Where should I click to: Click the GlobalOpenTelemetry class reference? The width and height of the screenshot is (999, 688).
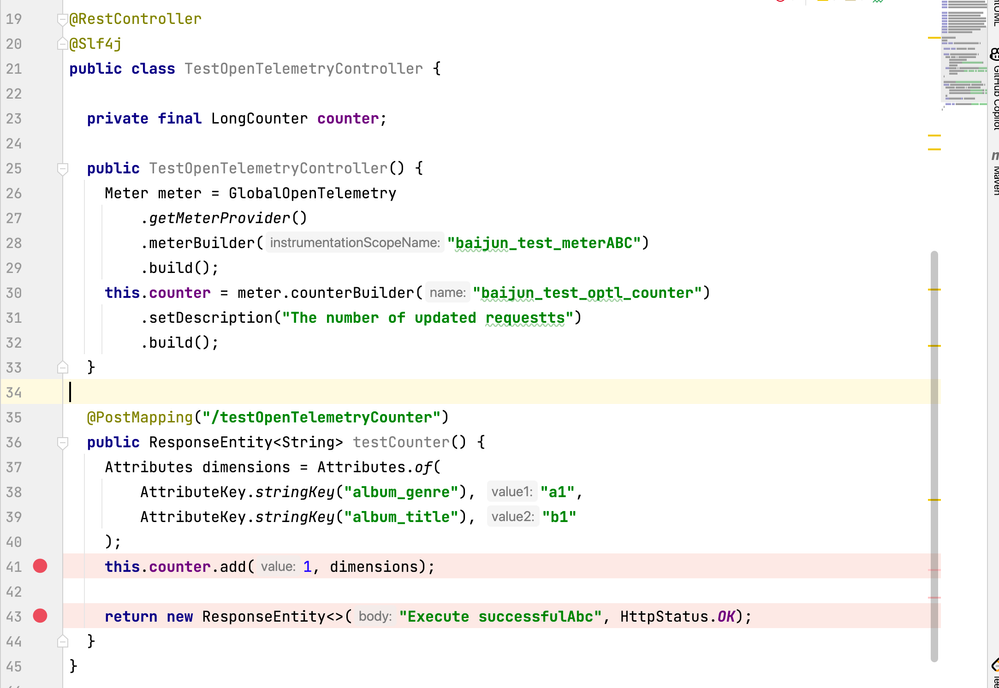click(313, 193)
